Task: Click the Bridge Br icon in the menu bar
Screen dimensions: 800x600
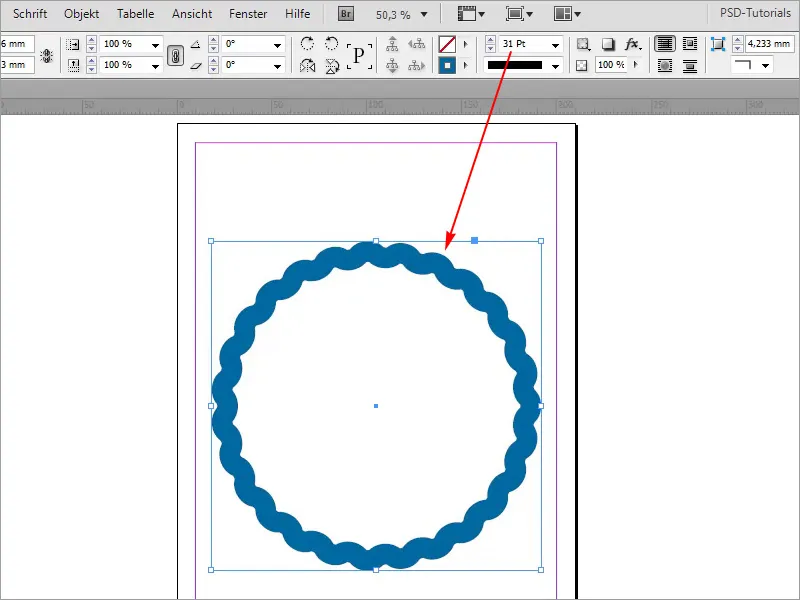Action: pos(345,14)
